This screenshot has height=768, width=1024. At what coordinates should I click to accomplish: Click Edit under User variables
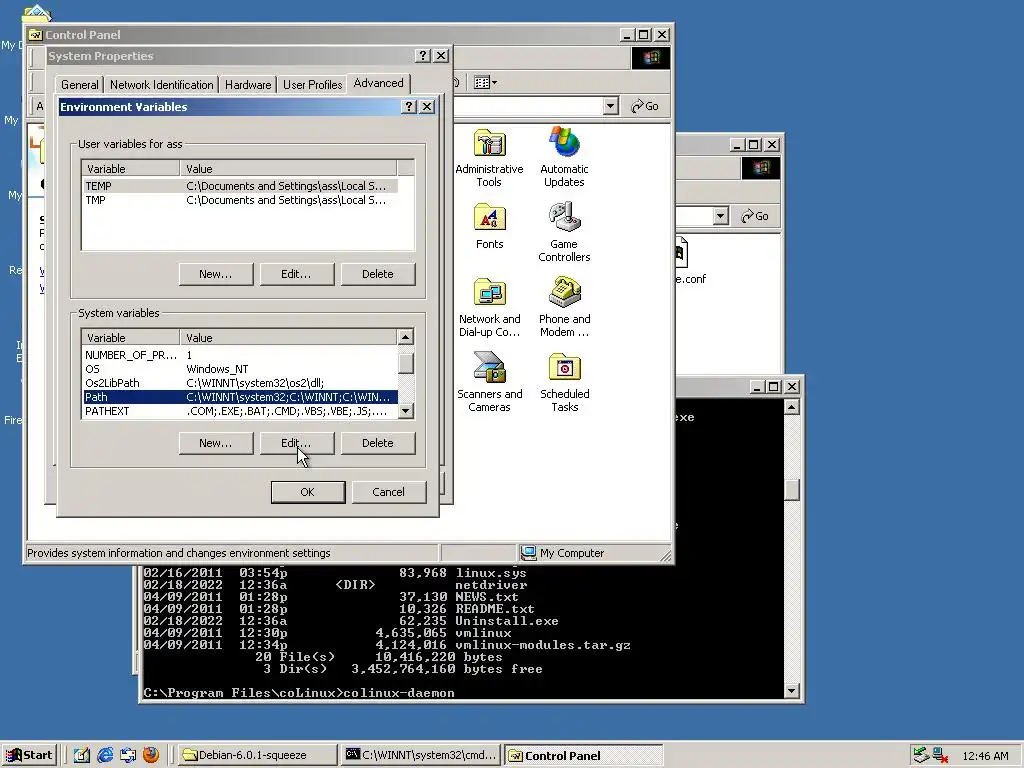(x=296, y=274)
